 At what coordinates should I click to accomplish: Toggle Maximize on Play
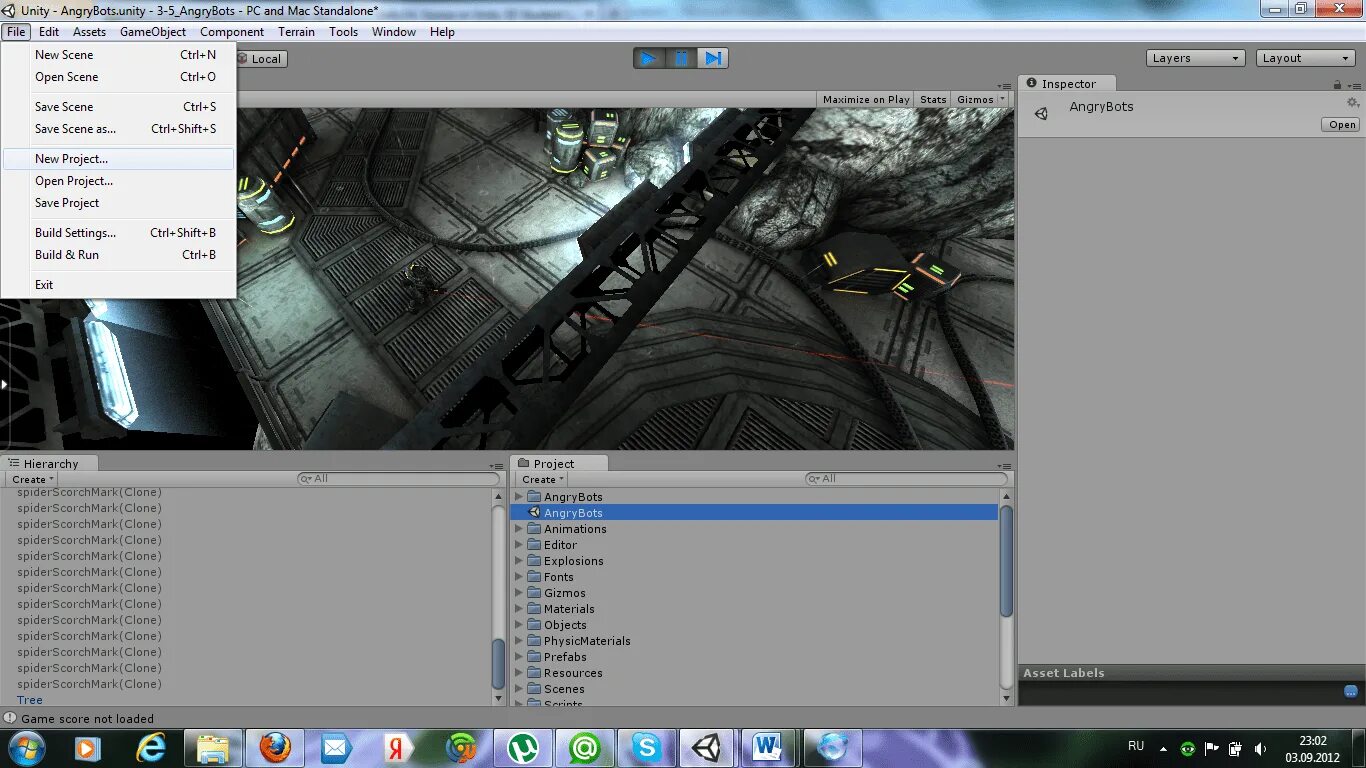tap(866, 99)
